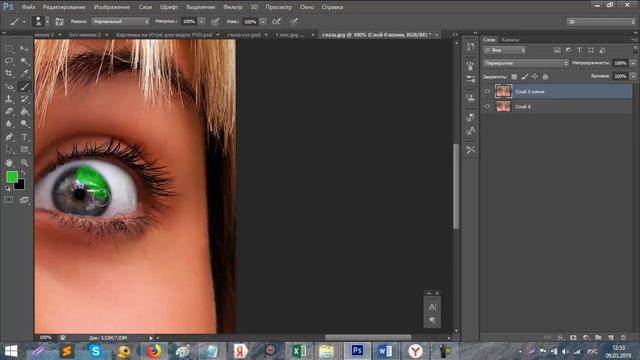The width and height of the screenshot is (640, 360).
Task: Select the Paint Bucket tool
Action: point(24,111)
